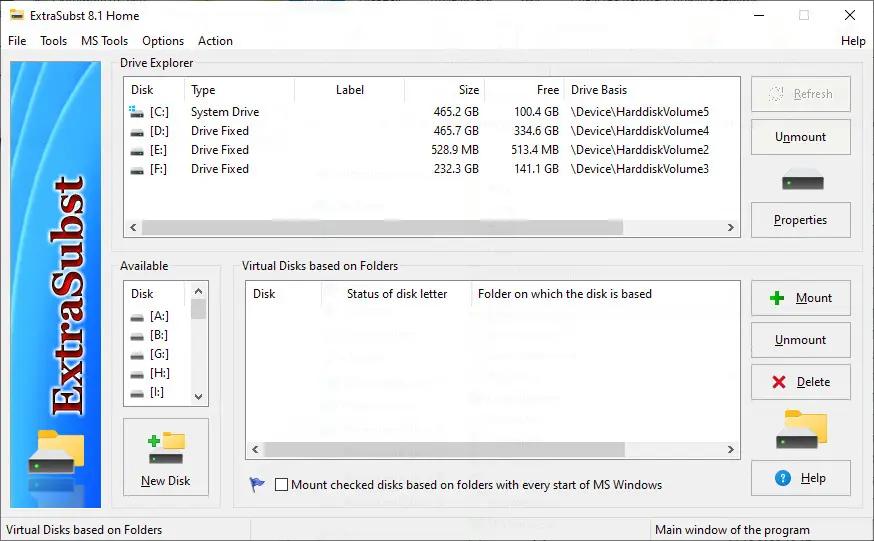Click the ExtraSubst title bar app icon
The image size is (874, 541).
pyautogui.click(x=17, y=15)
